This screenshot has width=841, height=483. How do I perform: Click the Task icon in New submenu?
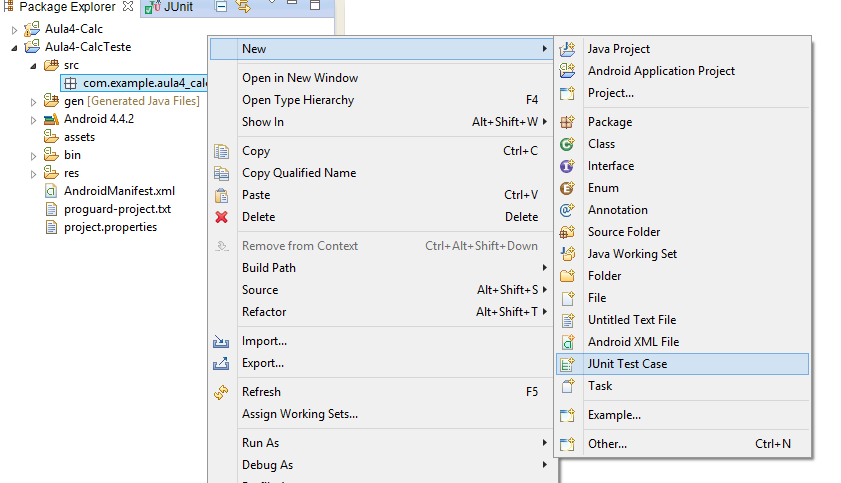[567, 385]
